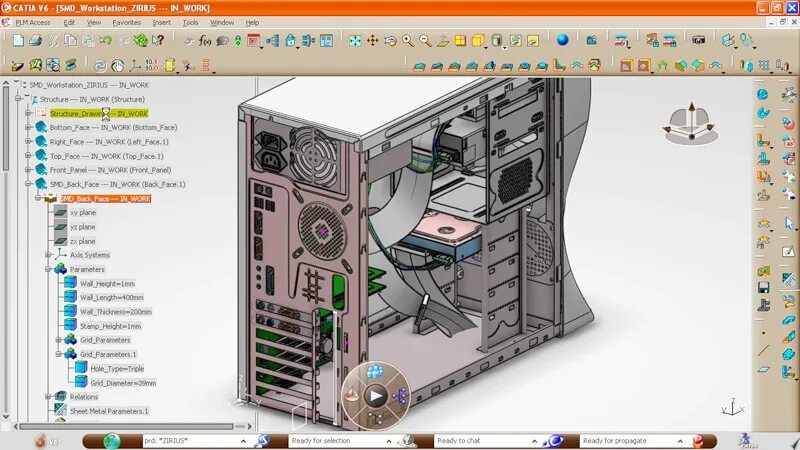This screenshot has height=450, width=800.
Task: Expand the Grid_Parameters node
Action: coord(58,340)
